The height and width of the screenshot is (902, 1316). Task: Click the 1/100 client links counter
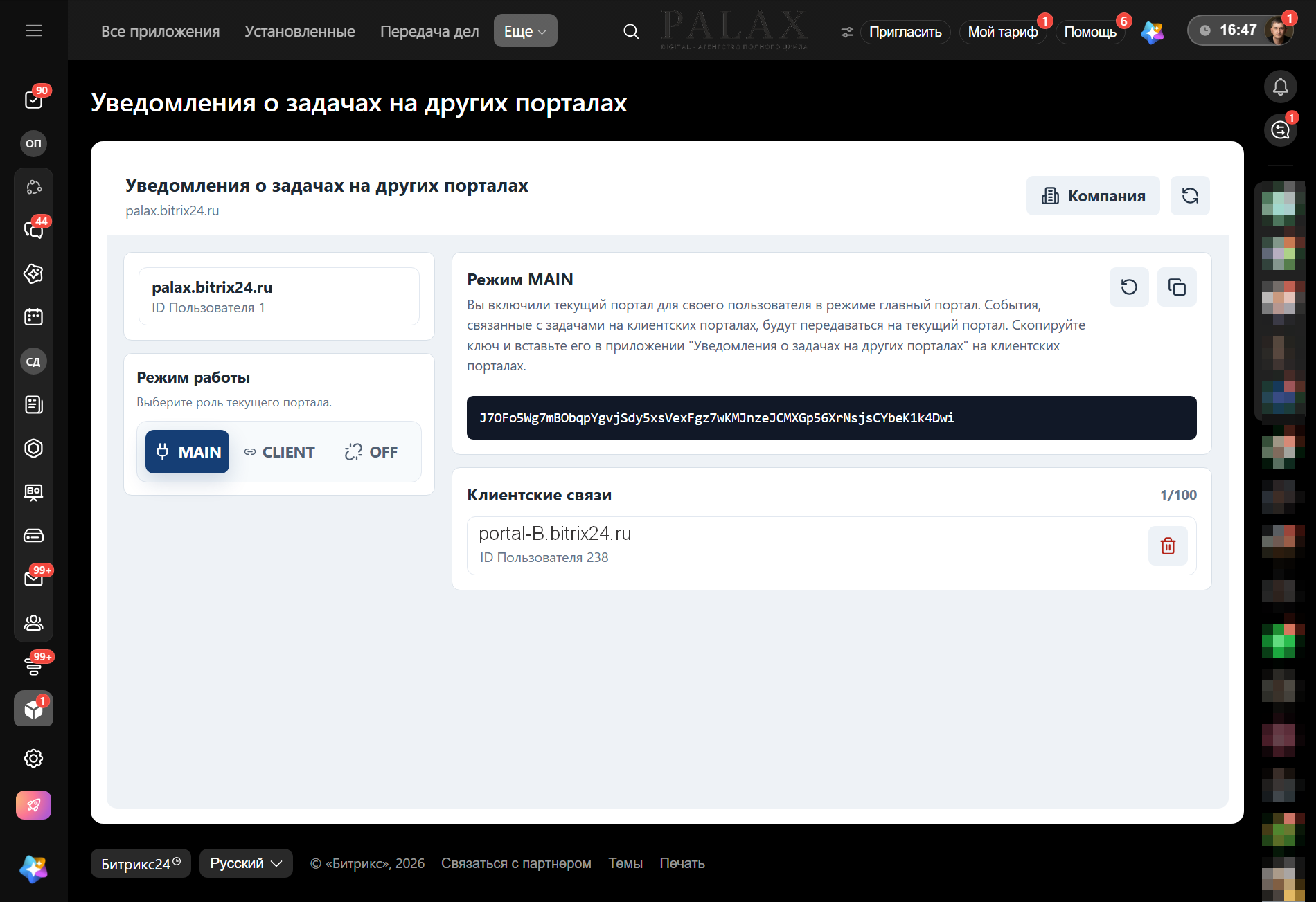click(x=1178, y=495)
